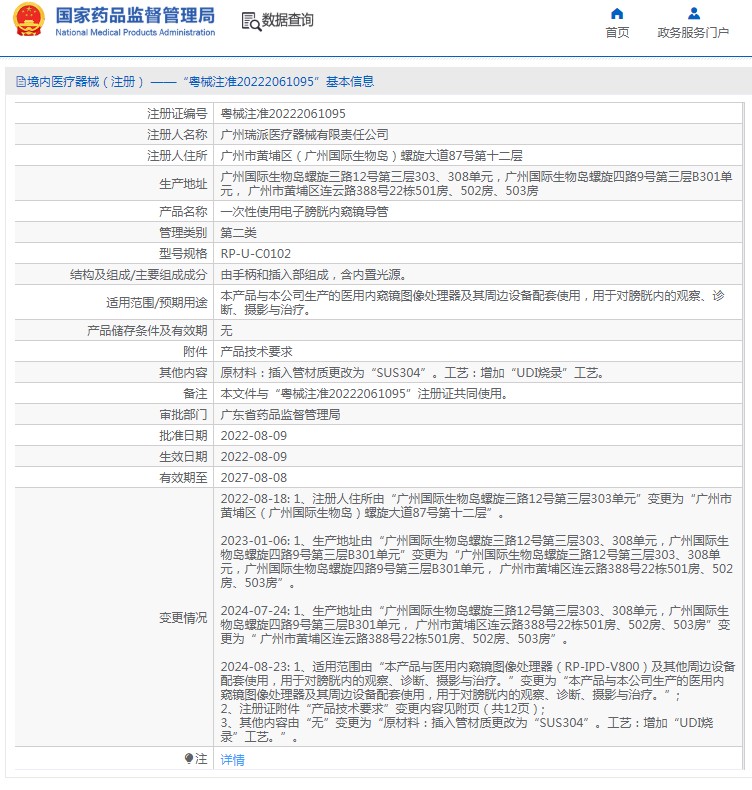Viewport: 752px width, 790px height.
Task: Select 批准日期 value 2022-08-09
Action: coord(253,436)
